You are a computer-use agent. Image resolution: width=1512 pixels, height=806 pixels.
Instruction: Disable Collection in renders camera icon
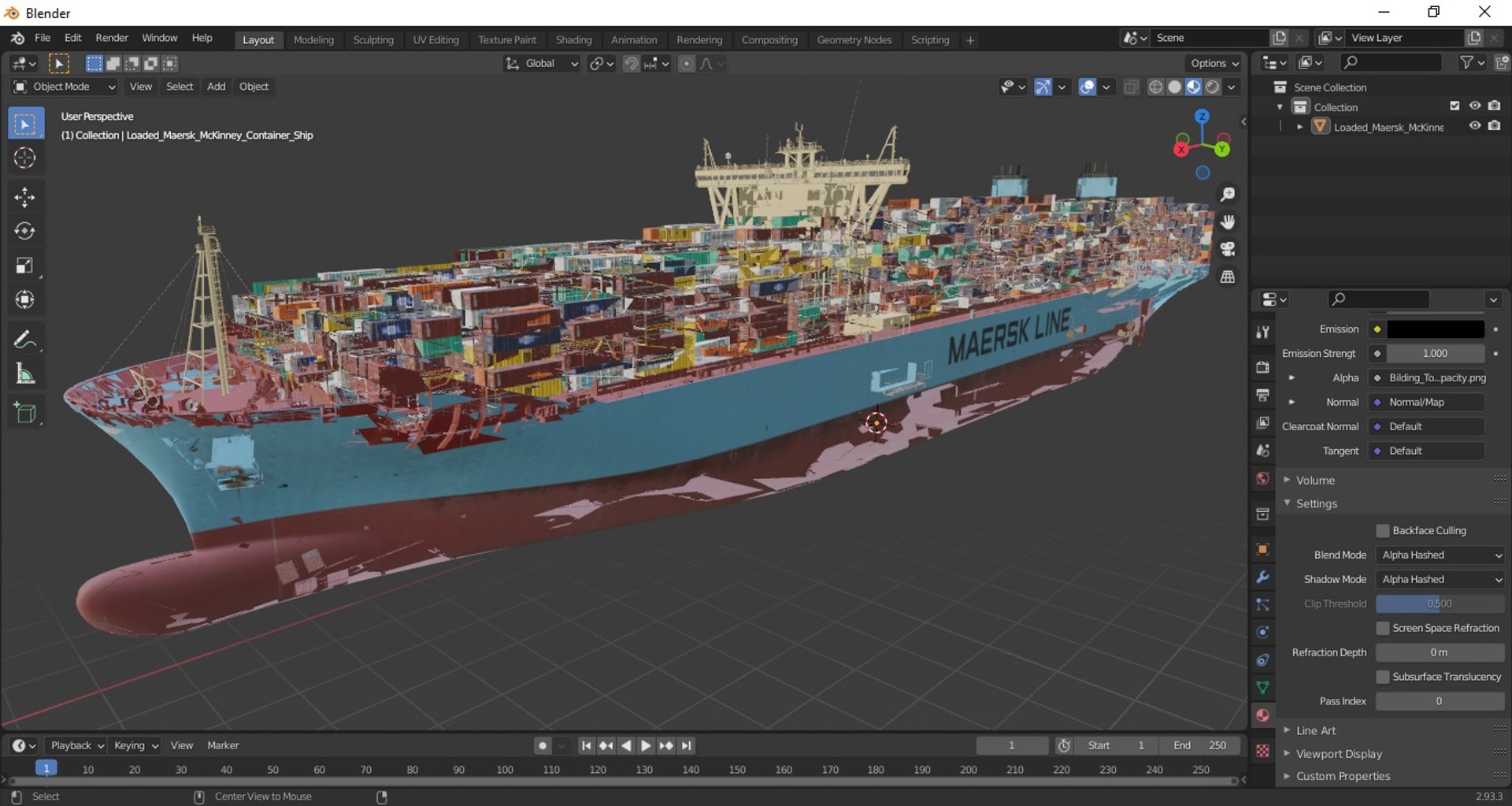pos(1494,106)
